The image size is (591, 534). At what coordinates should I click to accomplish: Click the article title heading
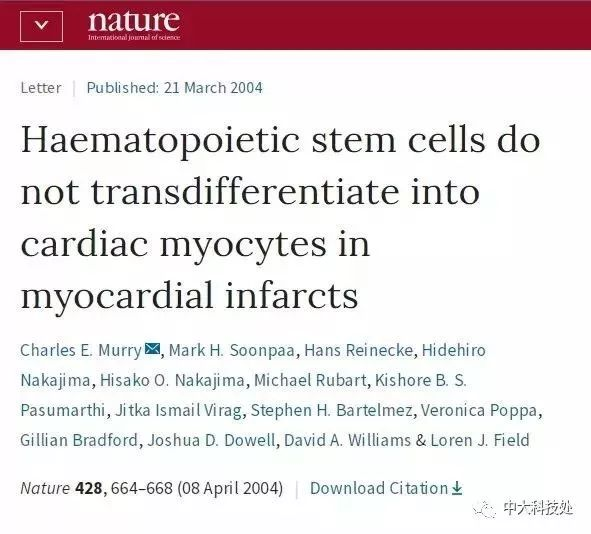281,217
